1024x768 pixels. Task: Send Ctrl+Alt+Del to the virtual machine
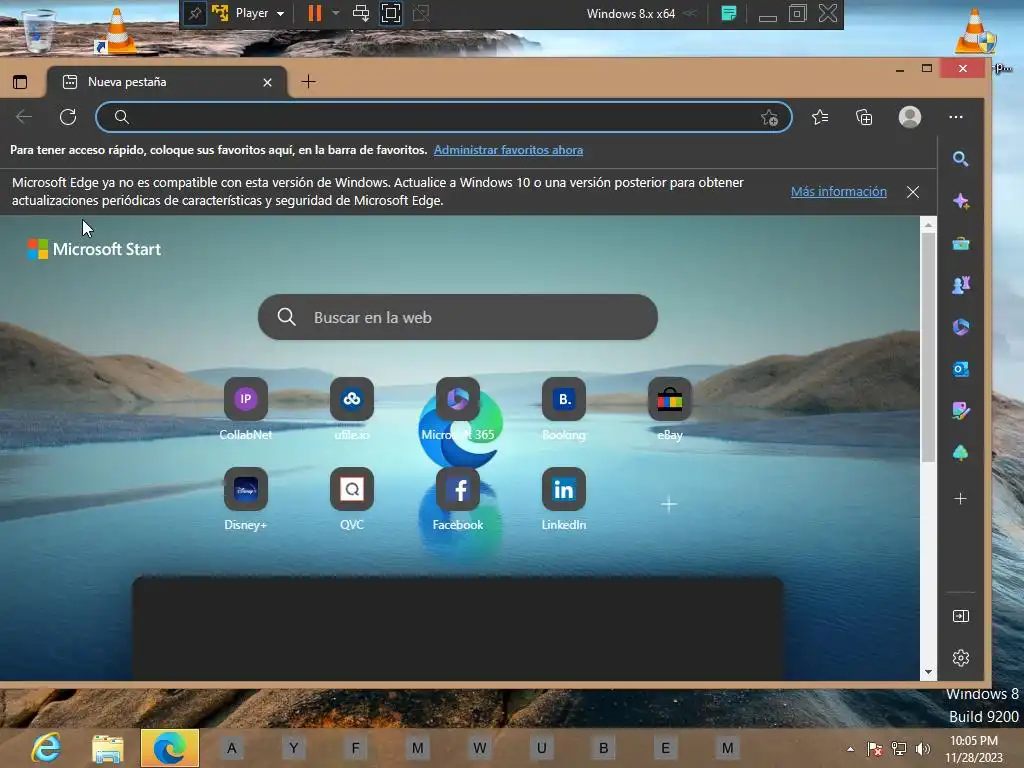pos(360,13)
